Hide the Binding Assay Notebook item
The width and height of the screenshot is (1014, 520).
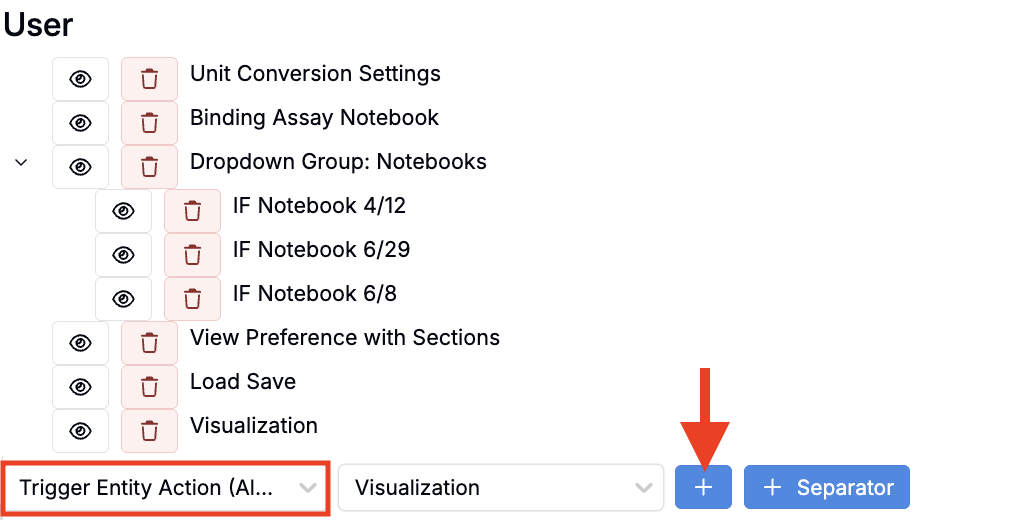click(80, 123)
